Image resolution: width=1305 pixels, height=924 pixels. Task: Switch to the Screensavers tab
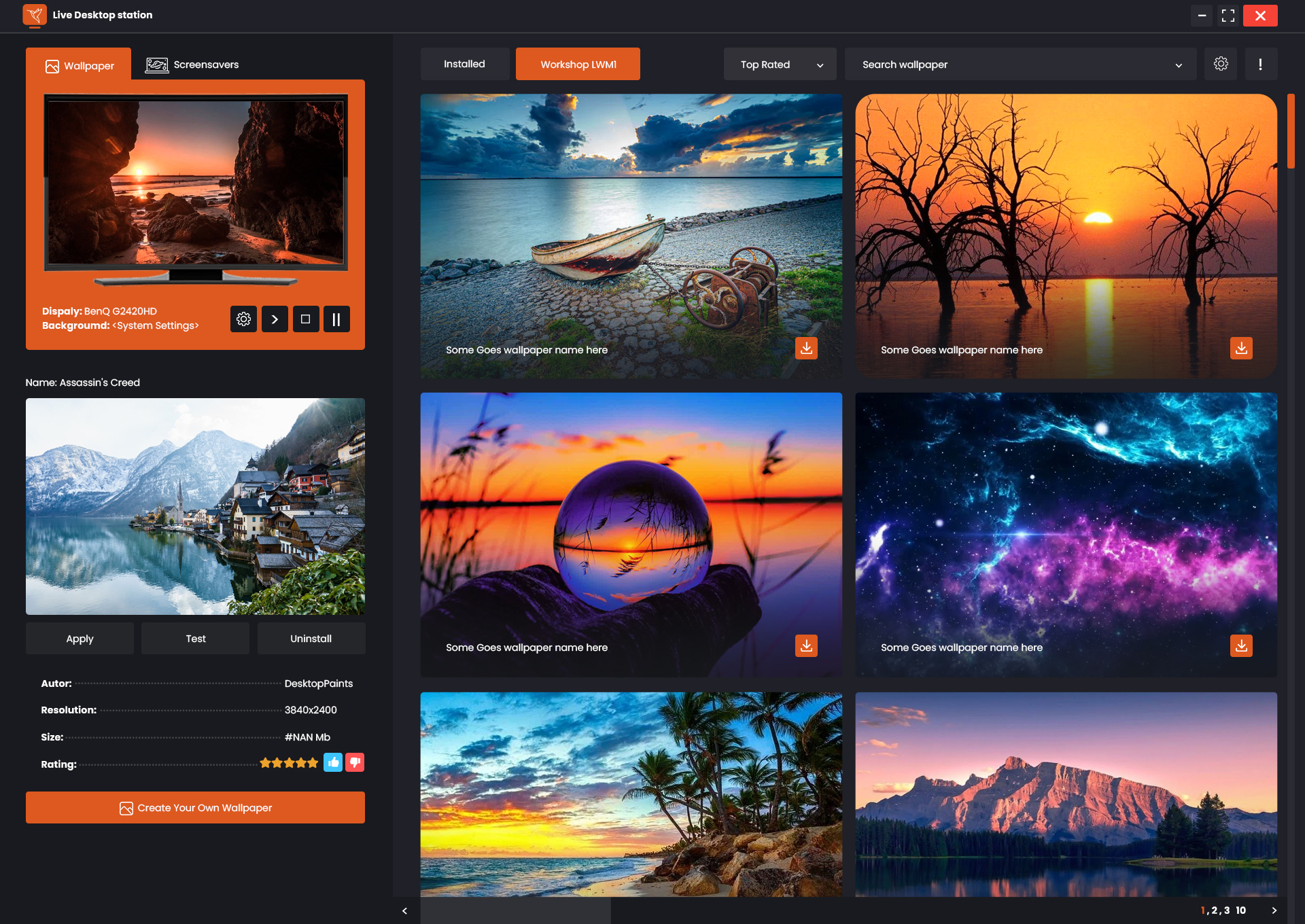[192, 64]
